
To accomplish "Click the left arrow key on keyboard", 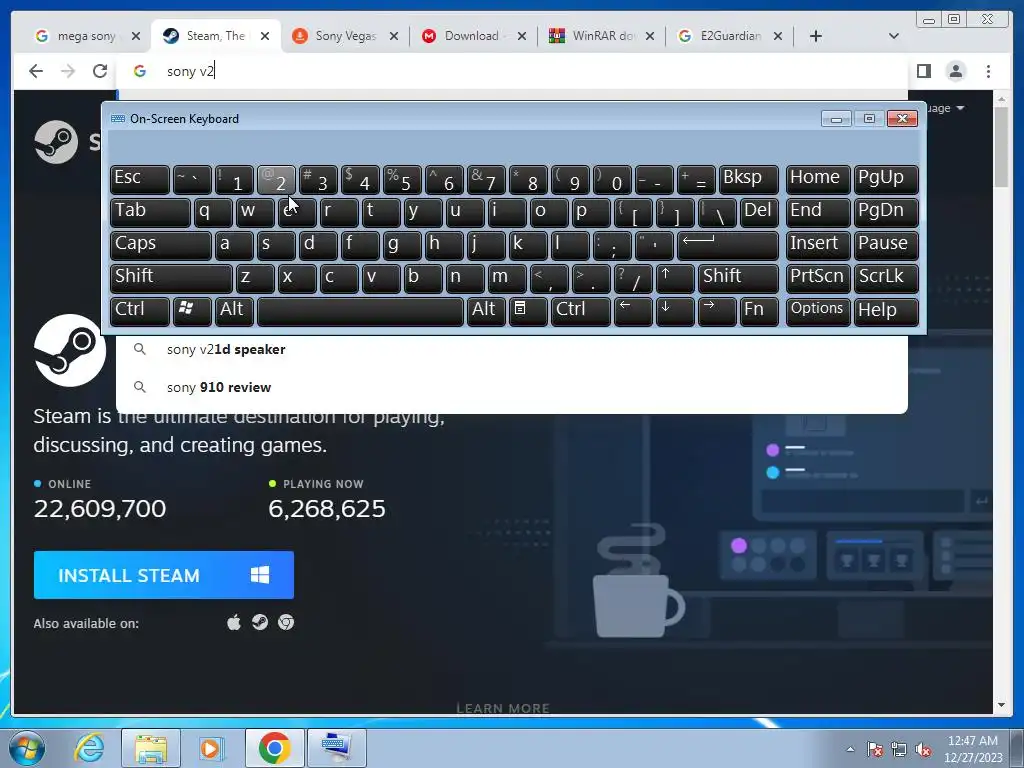I will point(633,311).
